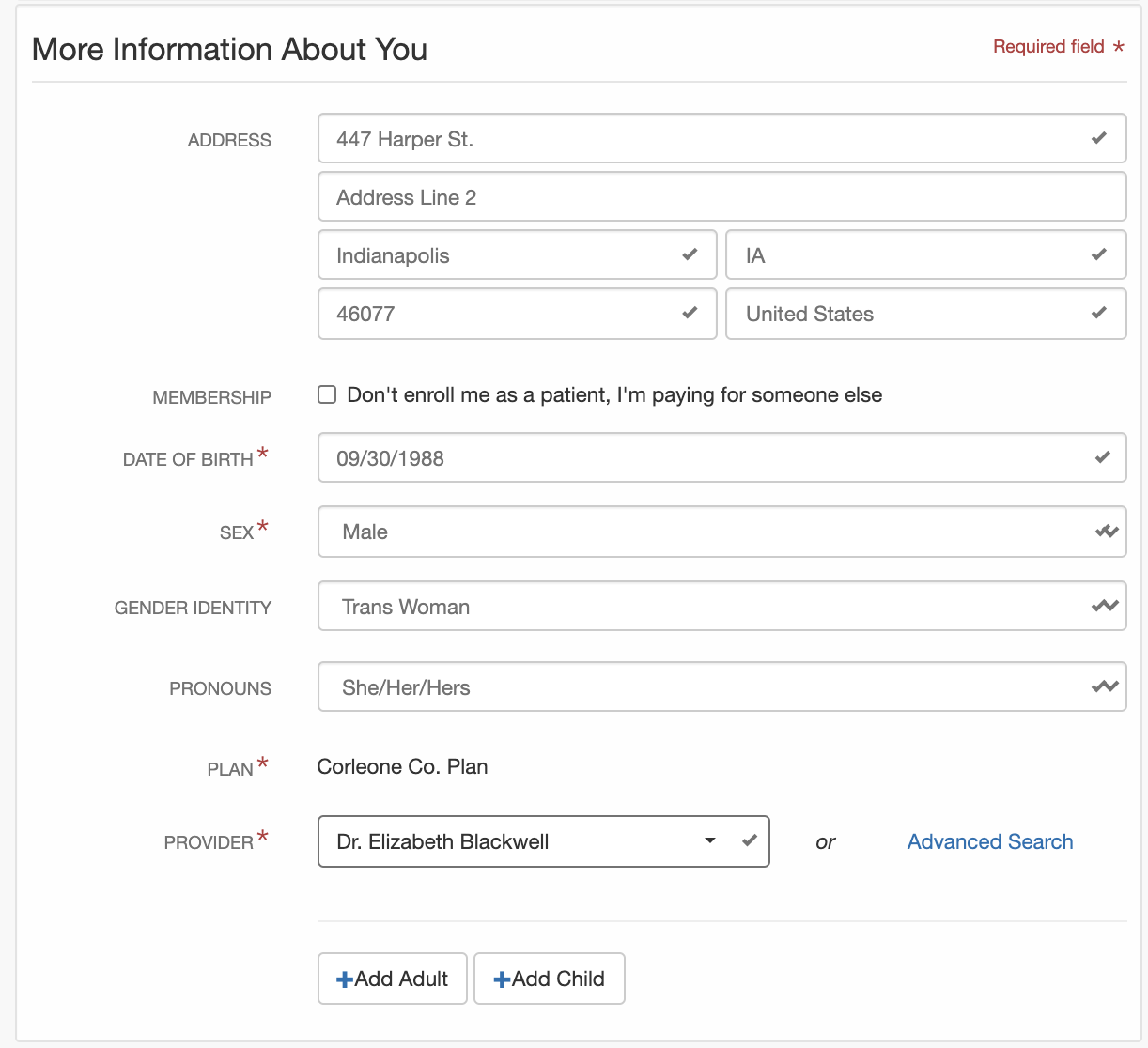Image resolution: width=1148 pixels, height=1048 pixels.
Task: Click the plus icon on Add Child
Action: pos(502,979)
